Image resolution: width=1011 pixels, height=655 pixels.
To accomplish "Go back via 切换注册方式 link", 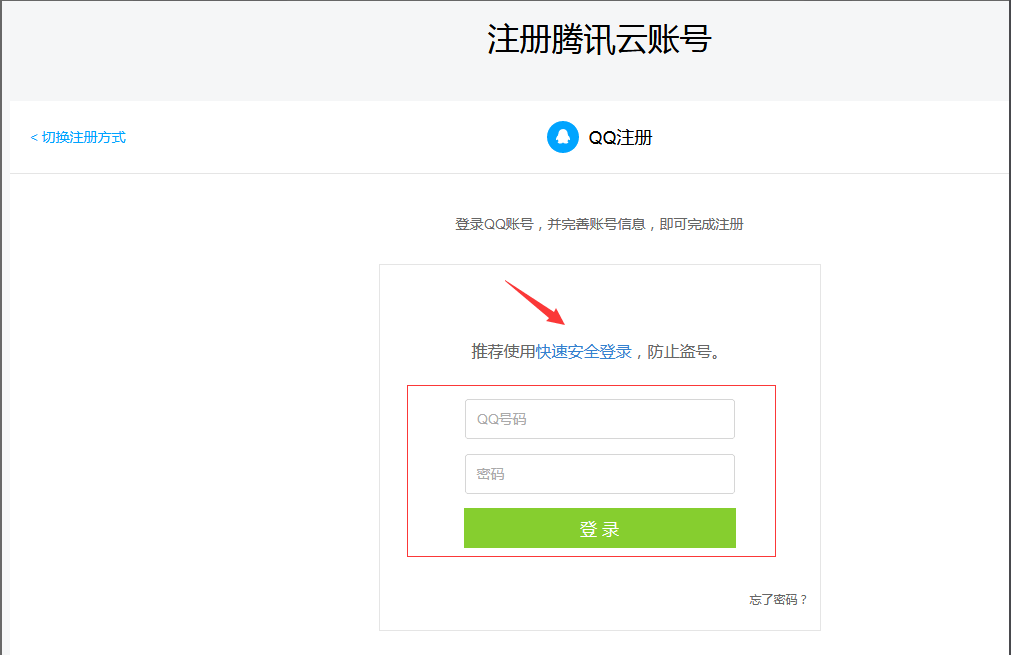I will click(78, 137).
